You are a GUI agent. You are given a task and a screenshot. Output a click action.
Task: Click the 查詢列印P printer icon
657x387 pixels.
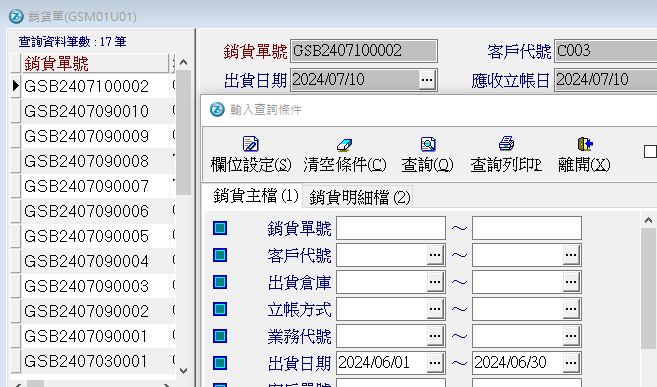[x=506, y=144]
